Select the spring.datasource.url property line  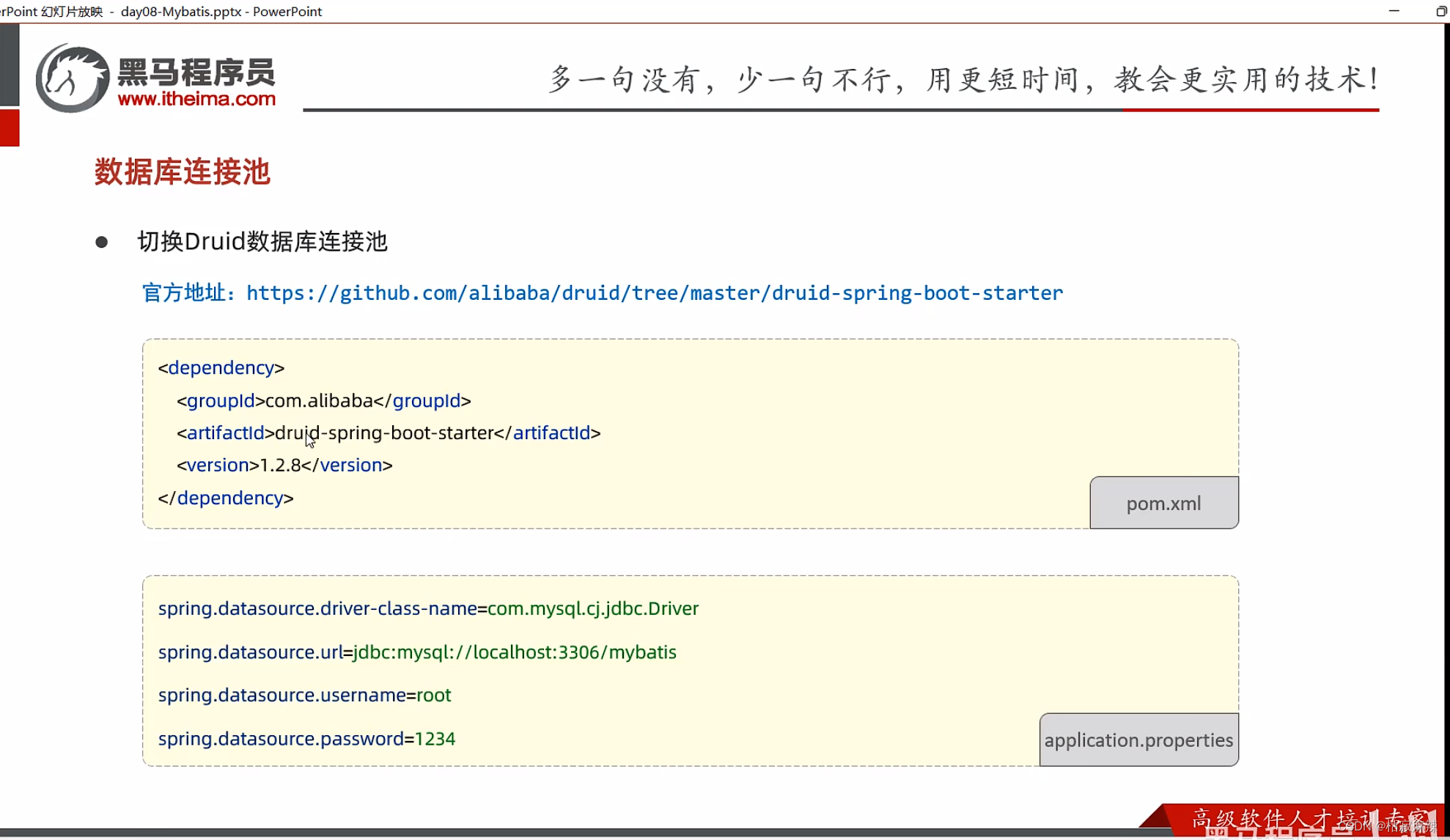coord(417,652)
